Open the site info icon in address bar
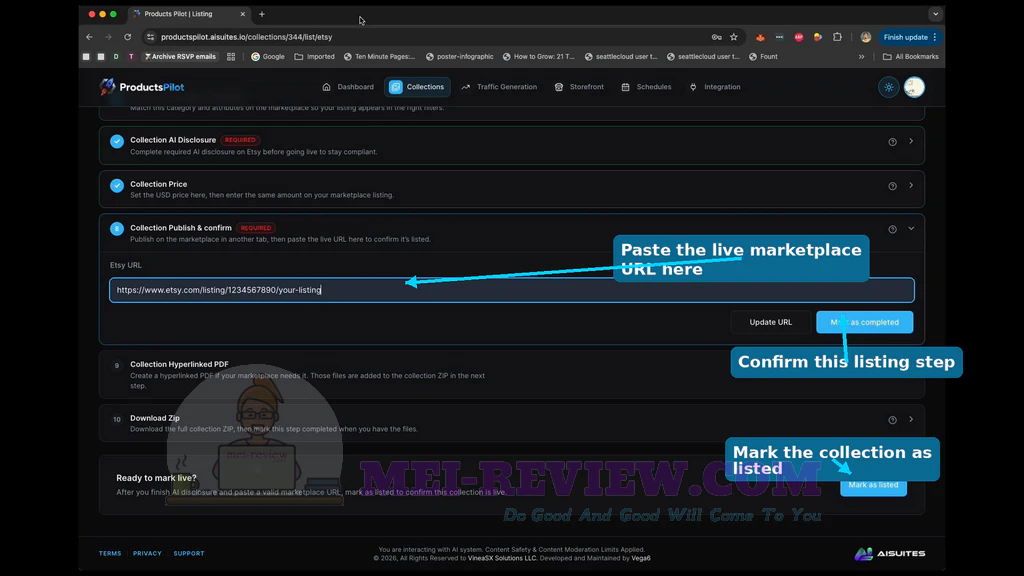The image size is (1024, 576). click(150, 37)
